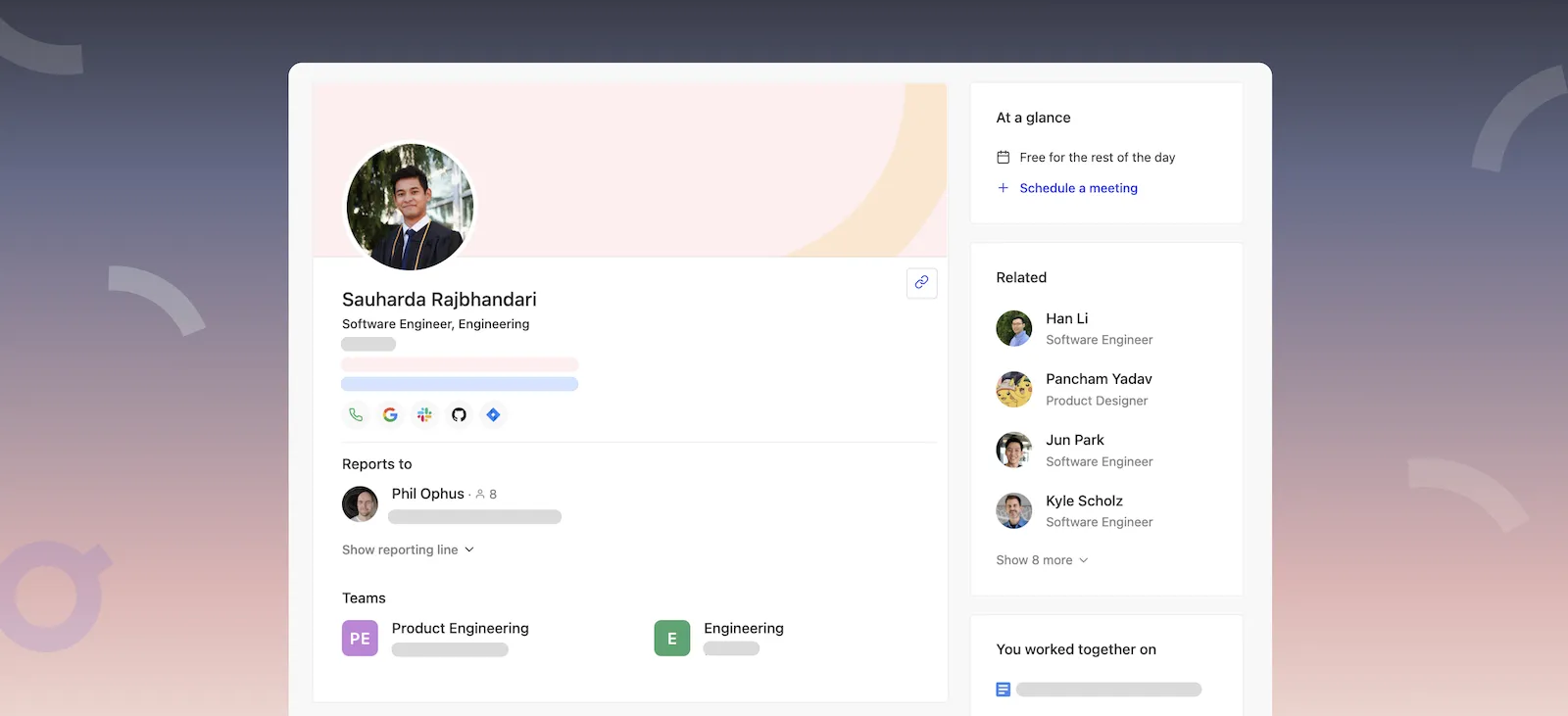Select the name Han Li
This screenshot has width=1568, height=716.
click(x=1067, y=319)
